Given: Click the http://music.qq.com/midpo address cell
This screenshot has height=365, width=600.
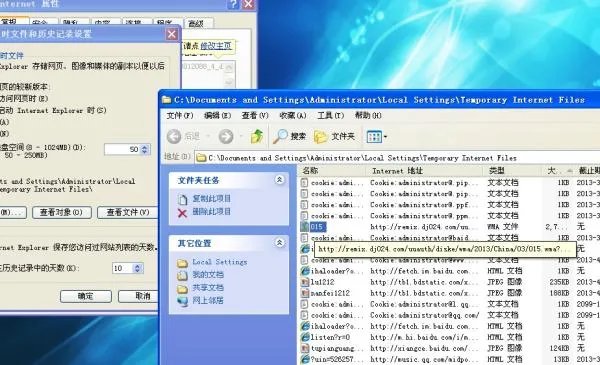Looking at the screenshot, I should 424,360.
